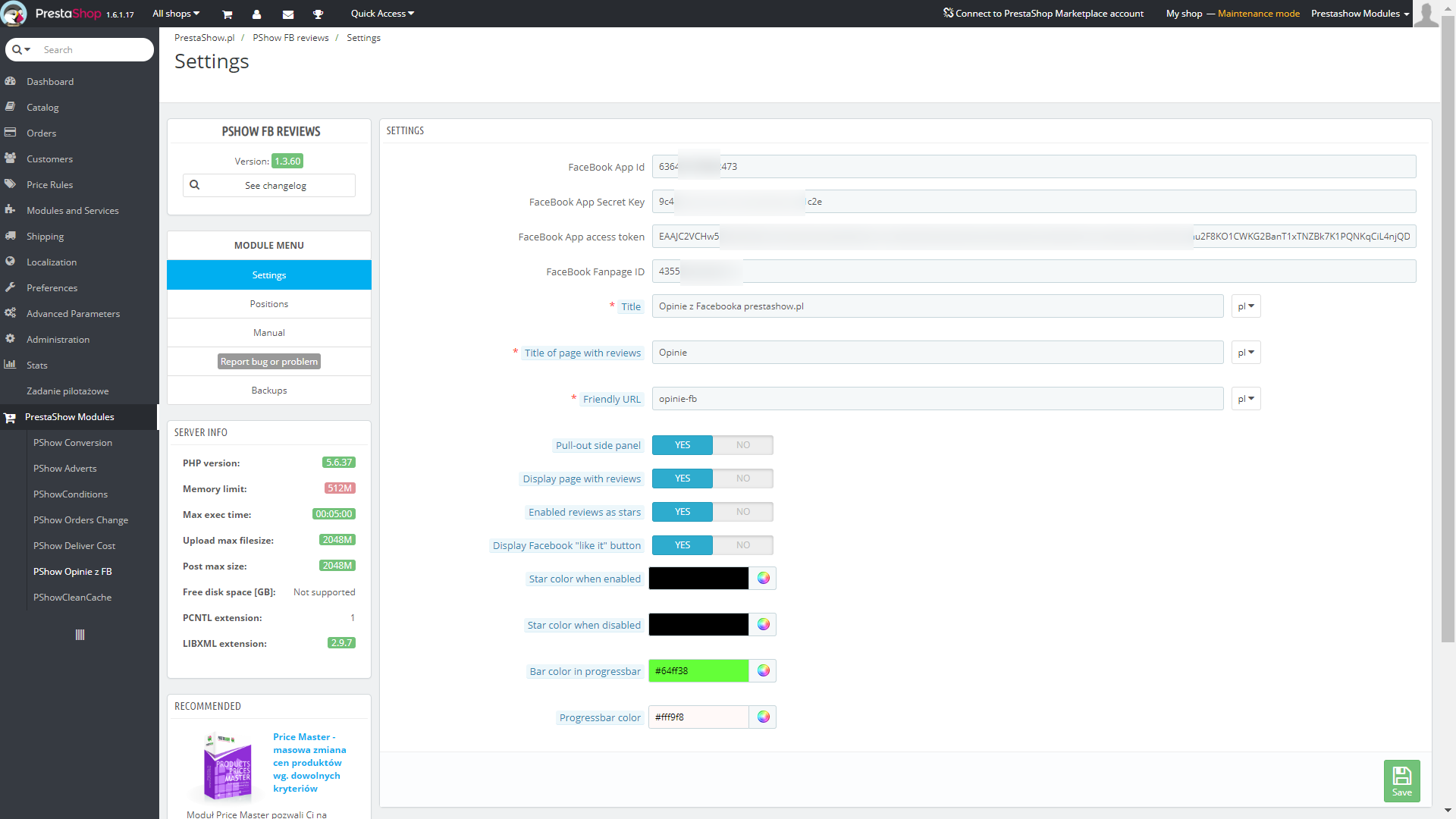1456x819 pixels.
Task: Click See changelog button
Action: coord(269,186)
